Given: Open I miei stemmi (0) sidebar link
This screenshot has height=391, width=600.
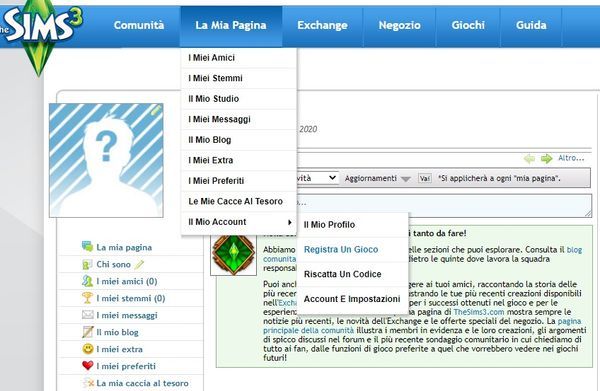Looking at the screenshot, I should coord(130,298).
